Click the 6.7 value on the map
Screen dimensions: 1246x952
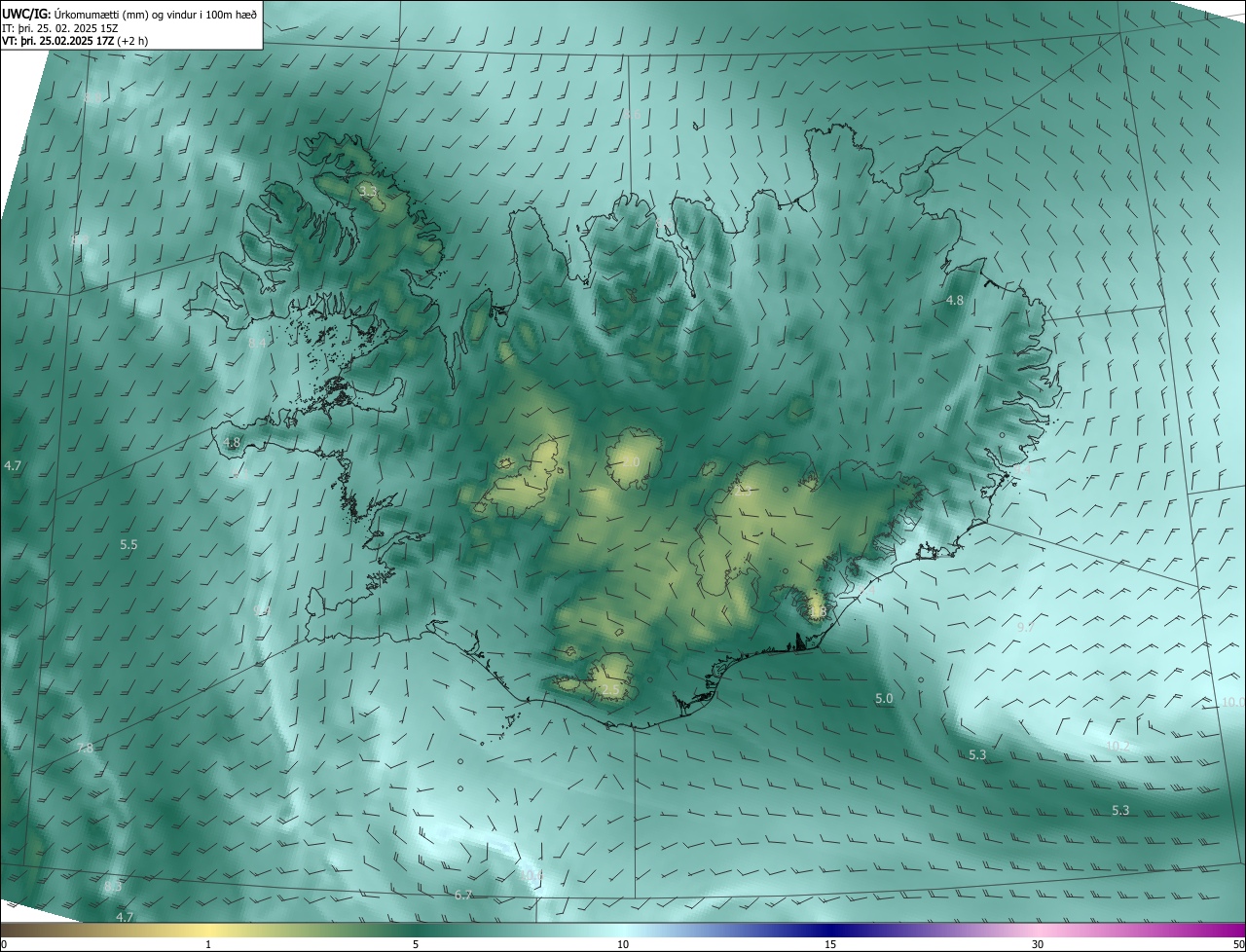[x=463, y=895]
